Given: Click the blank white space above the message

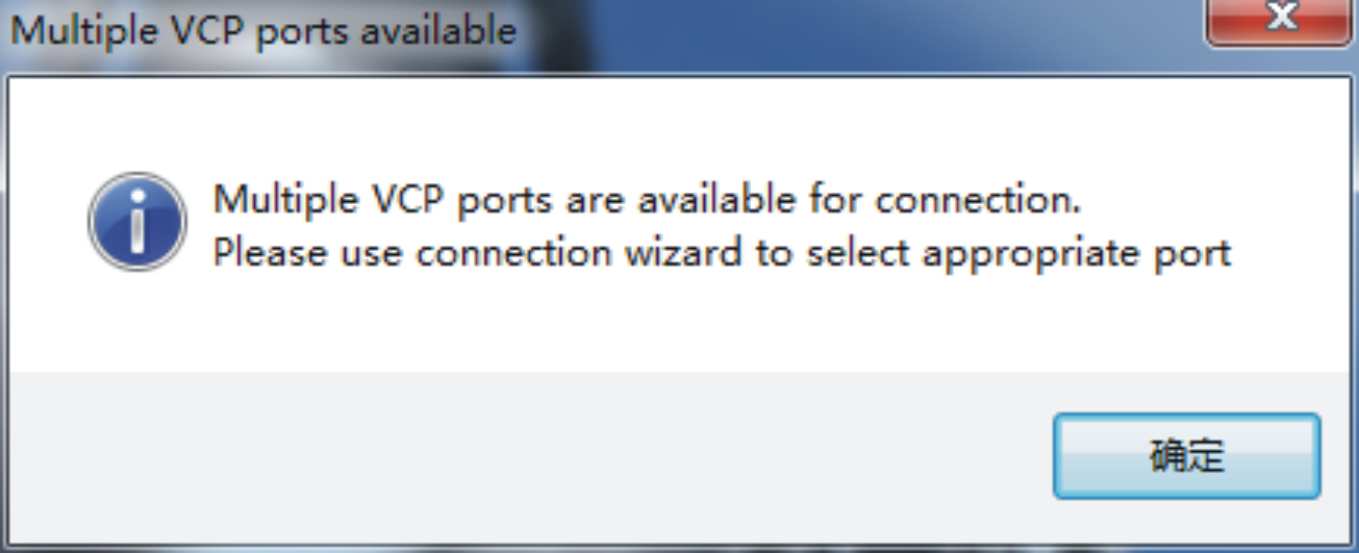Looking at the screenshot, I should click(x=680, y=125).
